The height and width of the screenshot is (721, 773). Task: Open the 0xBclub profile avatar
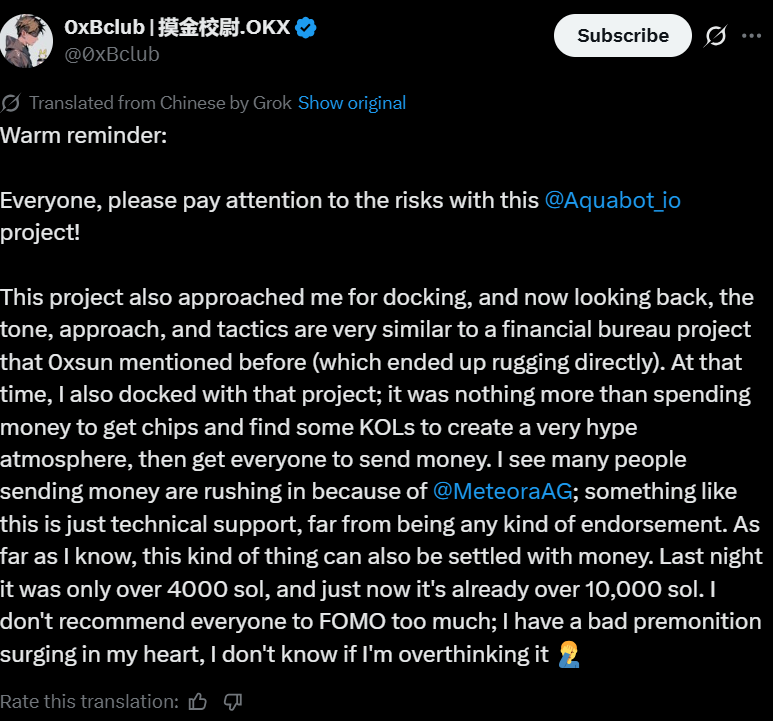pyautogui.click(x=26, y=40)
